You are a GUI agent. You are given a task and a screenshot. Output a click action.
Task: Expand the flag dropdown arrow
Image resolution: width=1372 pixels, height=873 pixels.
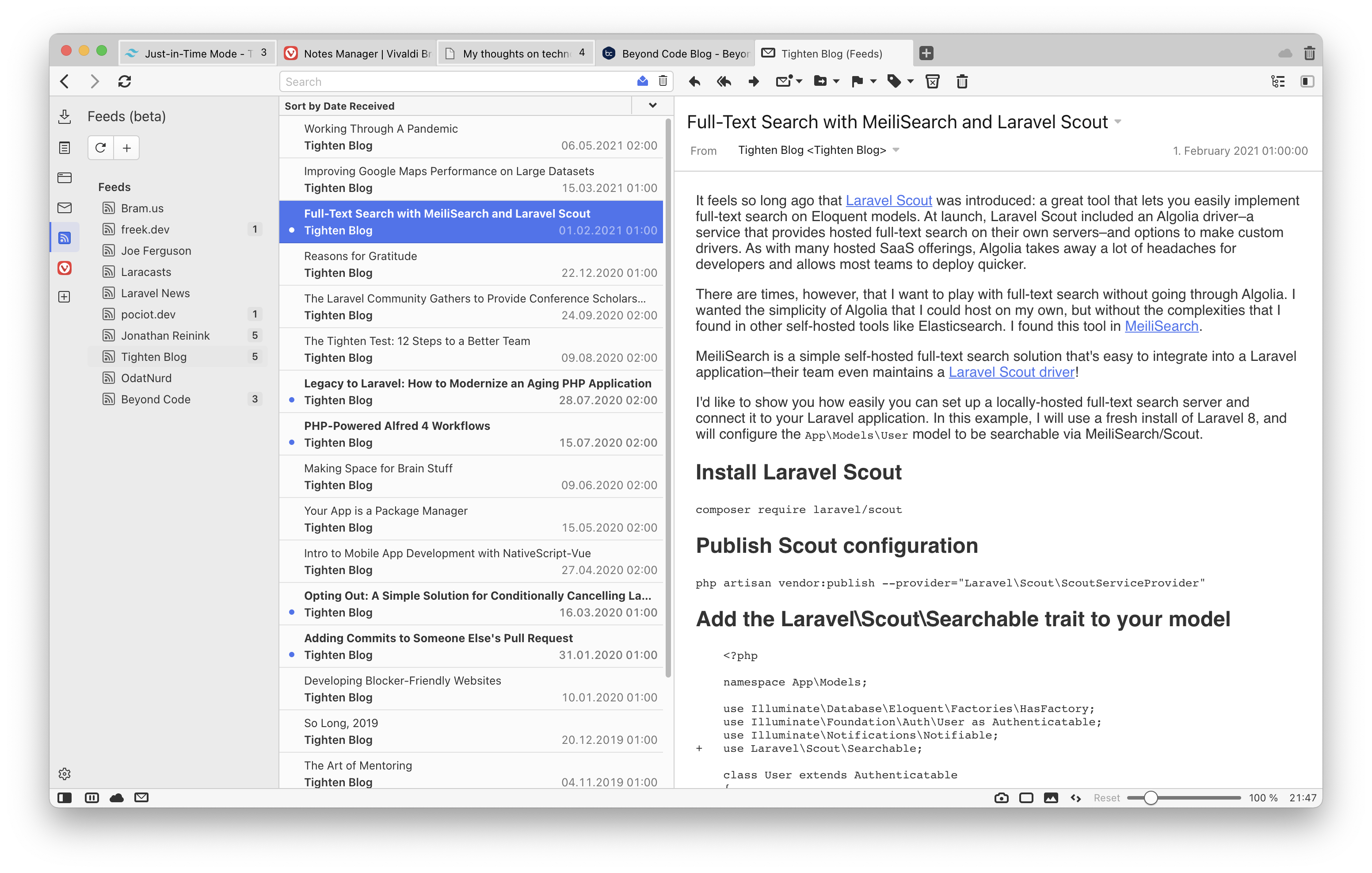click(873, 81)
